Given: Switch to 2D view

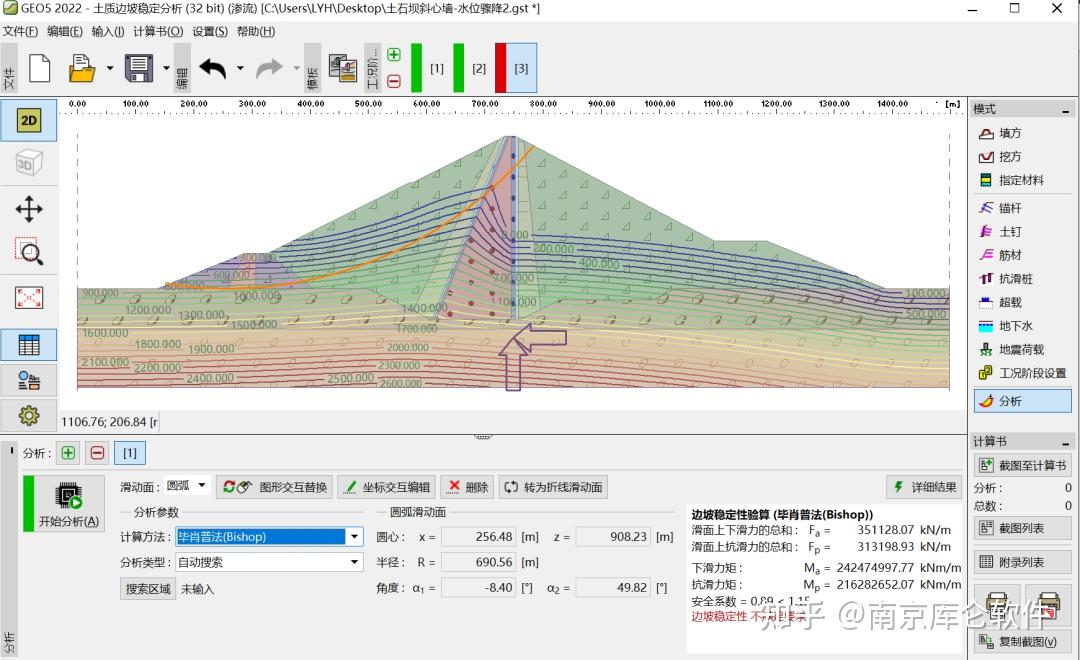Looking at the screenshot, I should click(28, 121).
